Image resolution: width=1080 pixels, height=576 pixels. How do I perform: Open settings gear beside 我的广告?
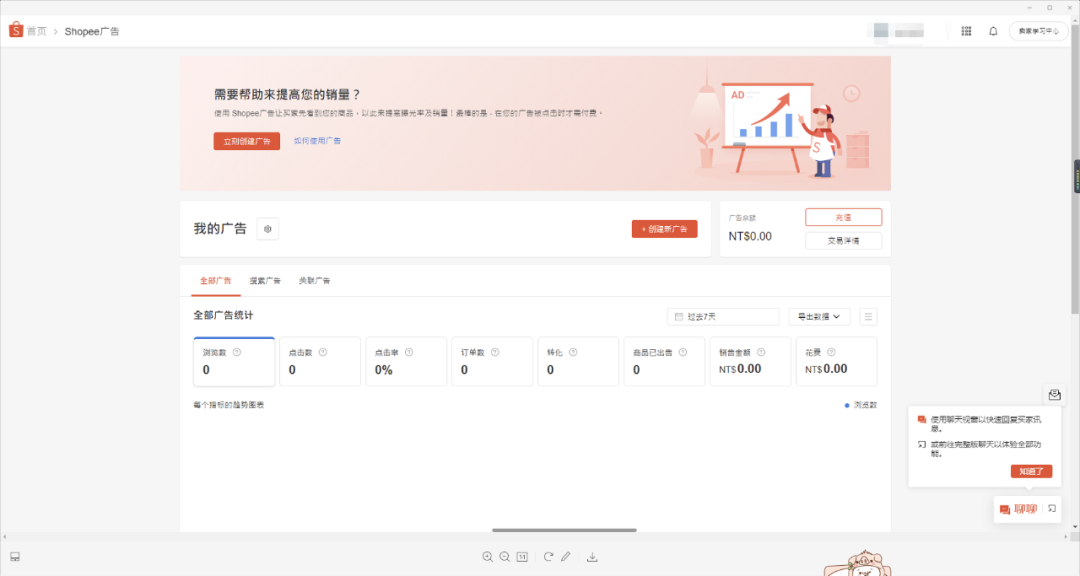[x=268, y=229]
